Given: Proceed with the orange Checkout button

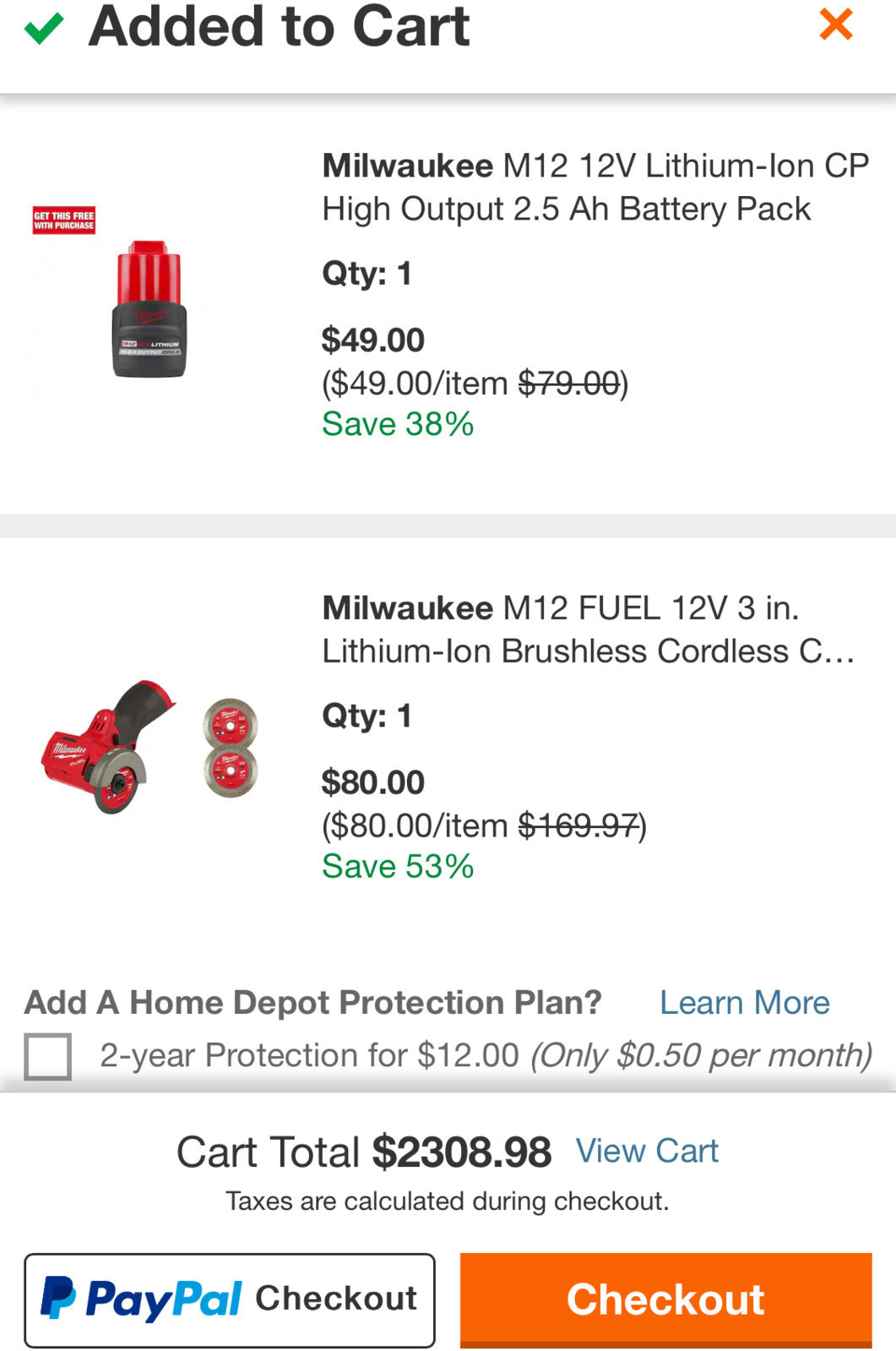Looking at the screenshot, I should pyautogui.click(x=665, y=1300).
